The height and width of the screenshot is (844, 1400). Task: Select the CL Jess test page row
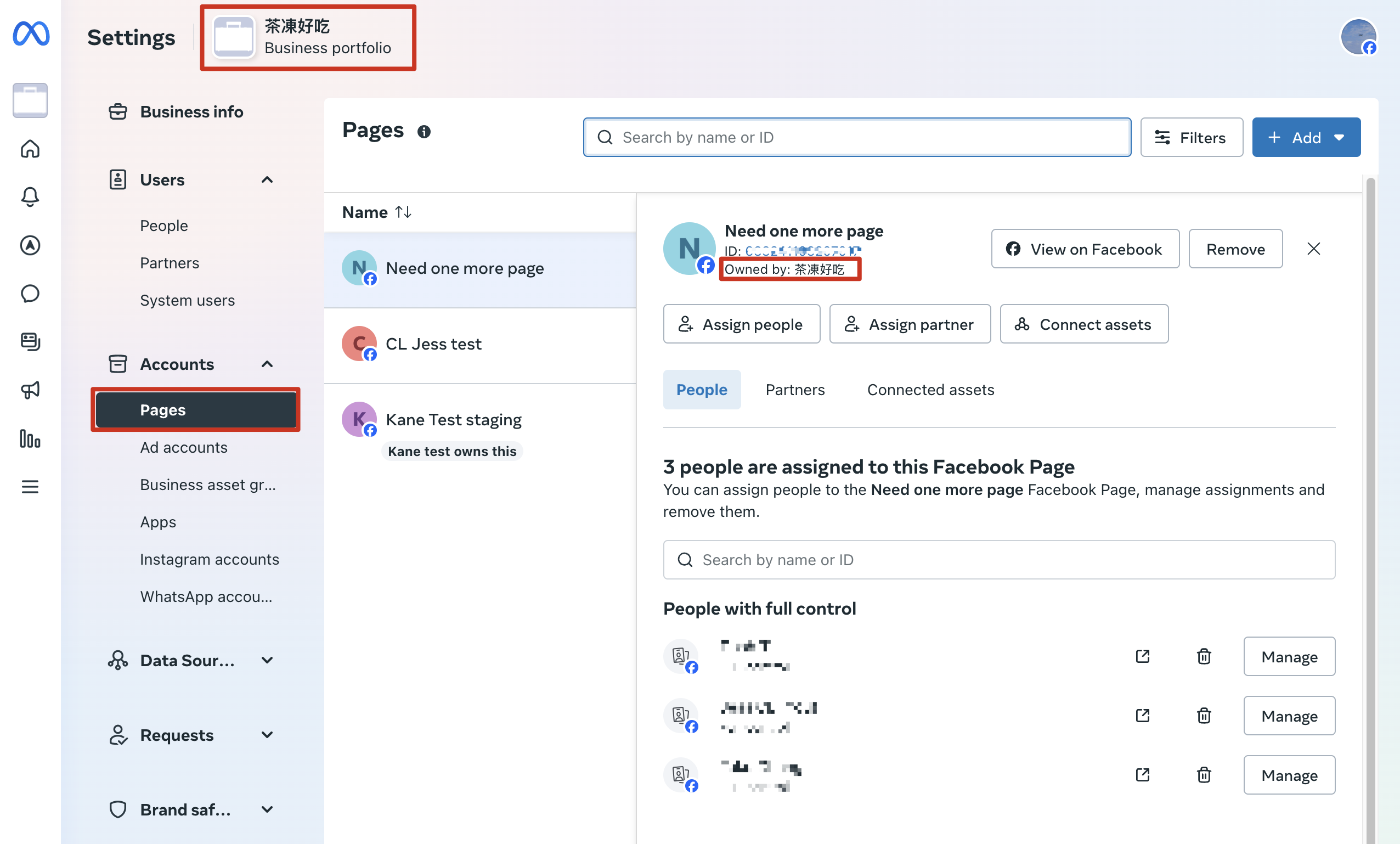pos(479,345)
